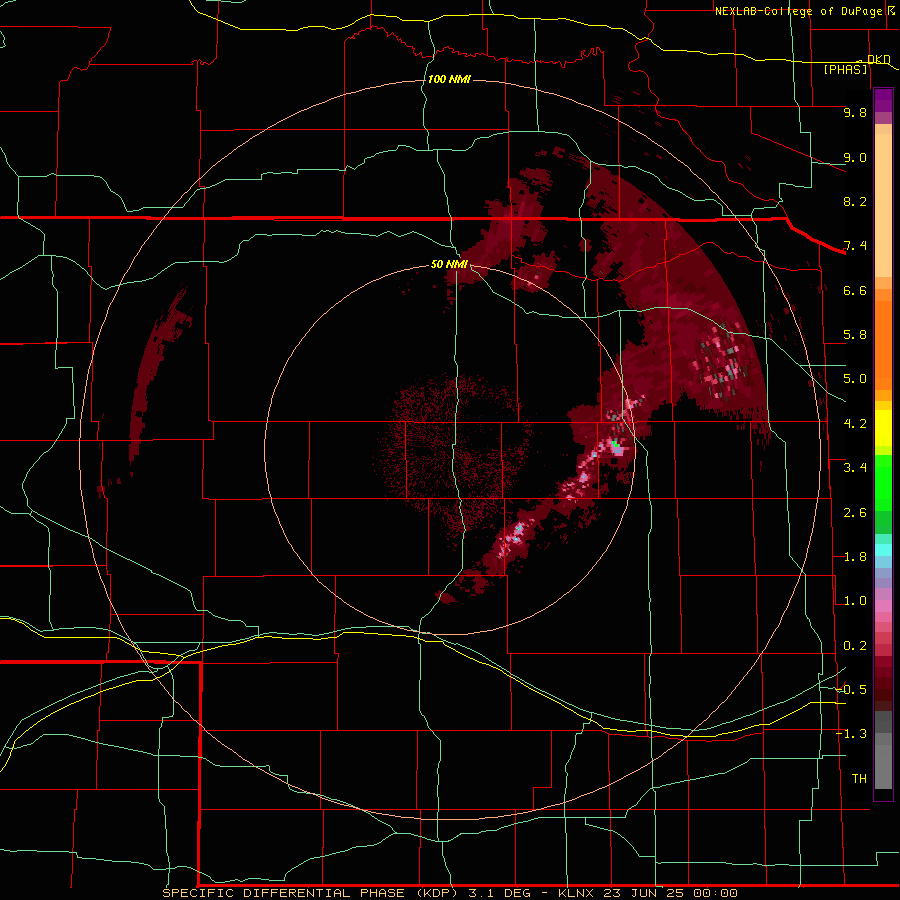Click the 3.4 value on color scale
This screenshot has width=900, height=900.
pyautogui.click(x=855, y=468)
